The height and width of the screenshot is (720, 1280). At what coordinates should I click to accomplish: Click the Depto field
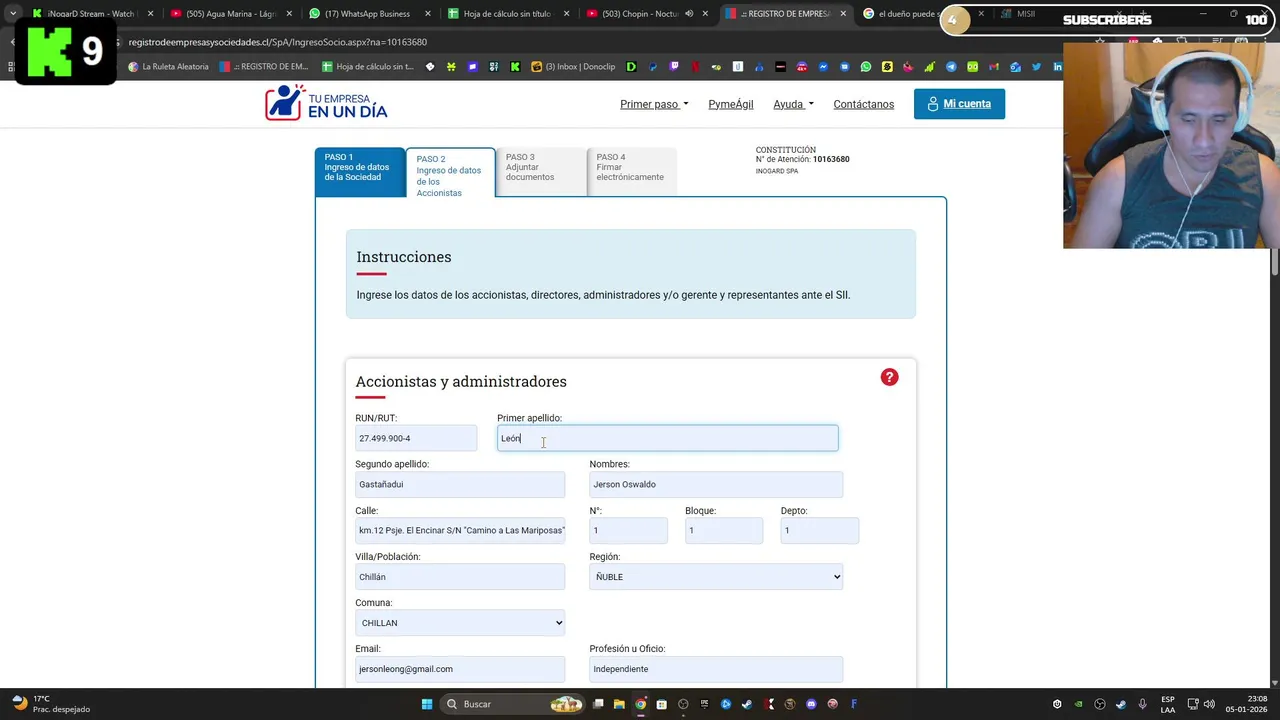pos(819,530)
